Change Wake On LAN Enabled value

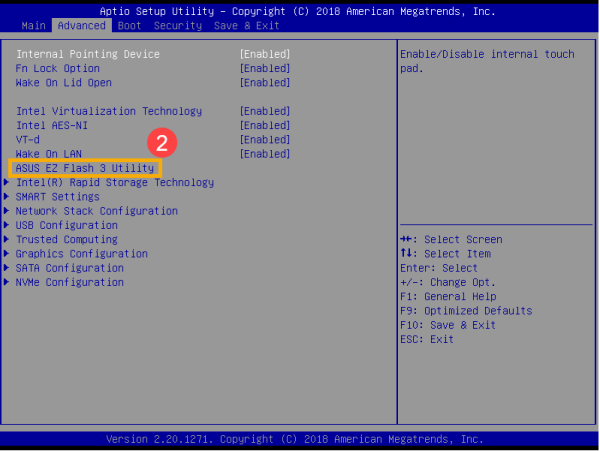click(265, 154)
